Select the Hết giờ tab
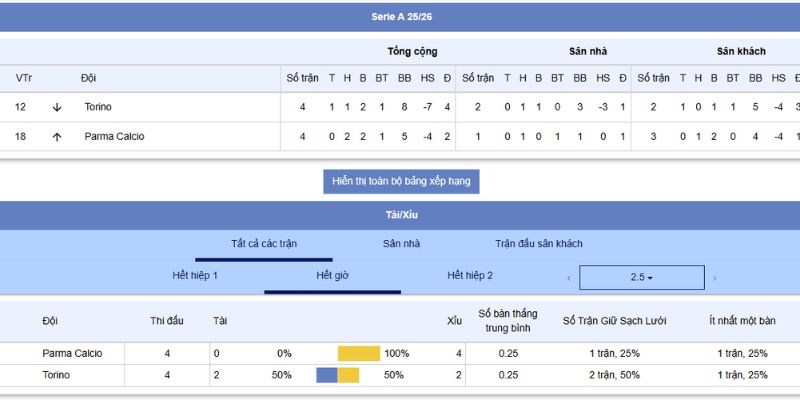The width and height of the screenshot is (800, 400). [332, 275]
